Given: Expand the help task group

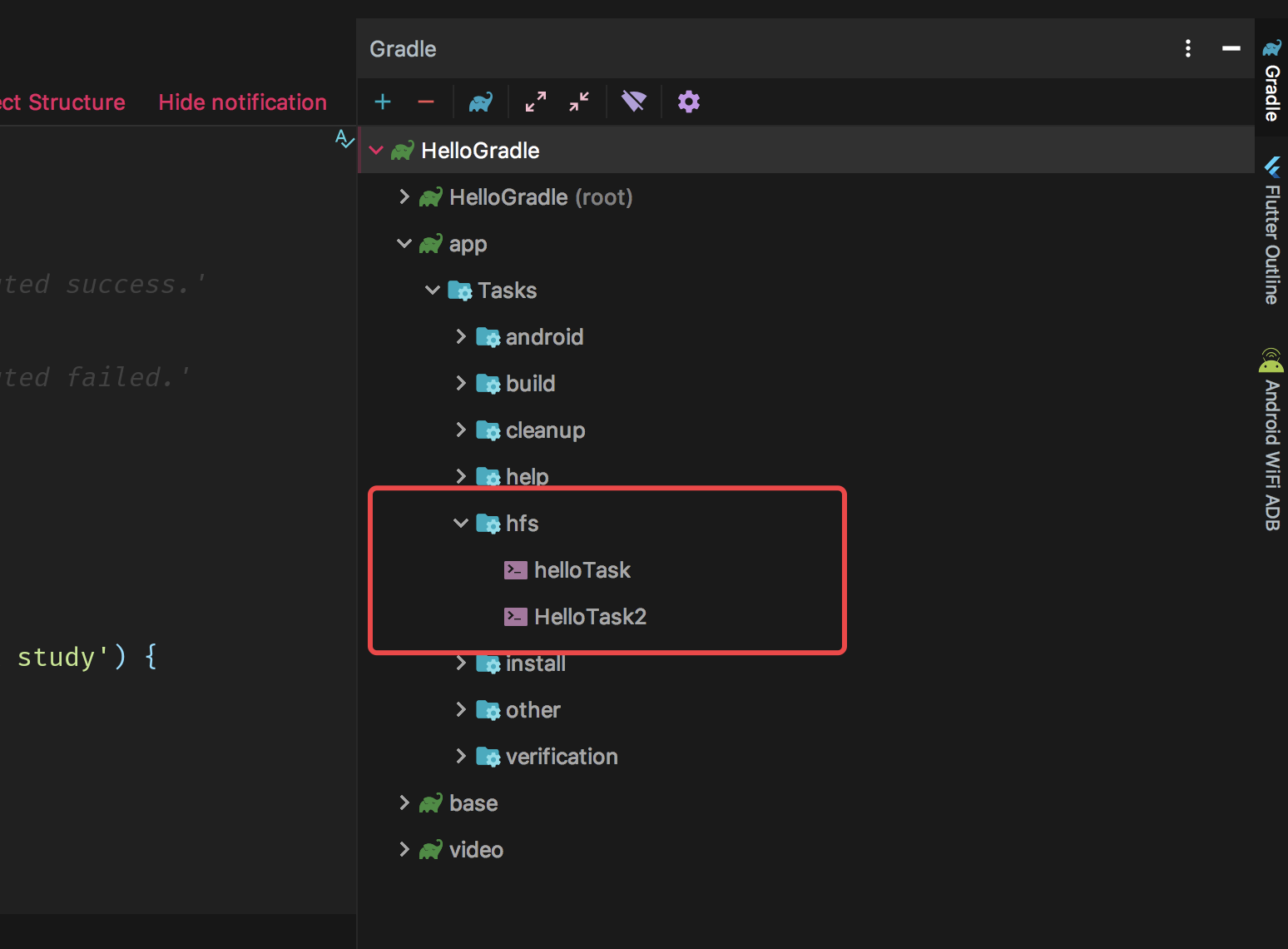Looking at the screenshot, I should click(461, 477).
